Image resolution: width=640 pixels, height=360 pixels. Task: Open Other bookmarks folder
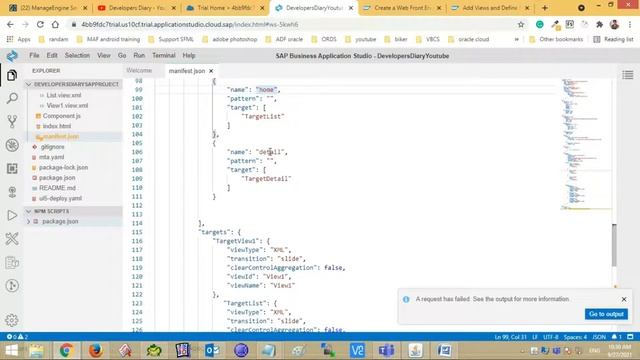click(x=556, y=39)
